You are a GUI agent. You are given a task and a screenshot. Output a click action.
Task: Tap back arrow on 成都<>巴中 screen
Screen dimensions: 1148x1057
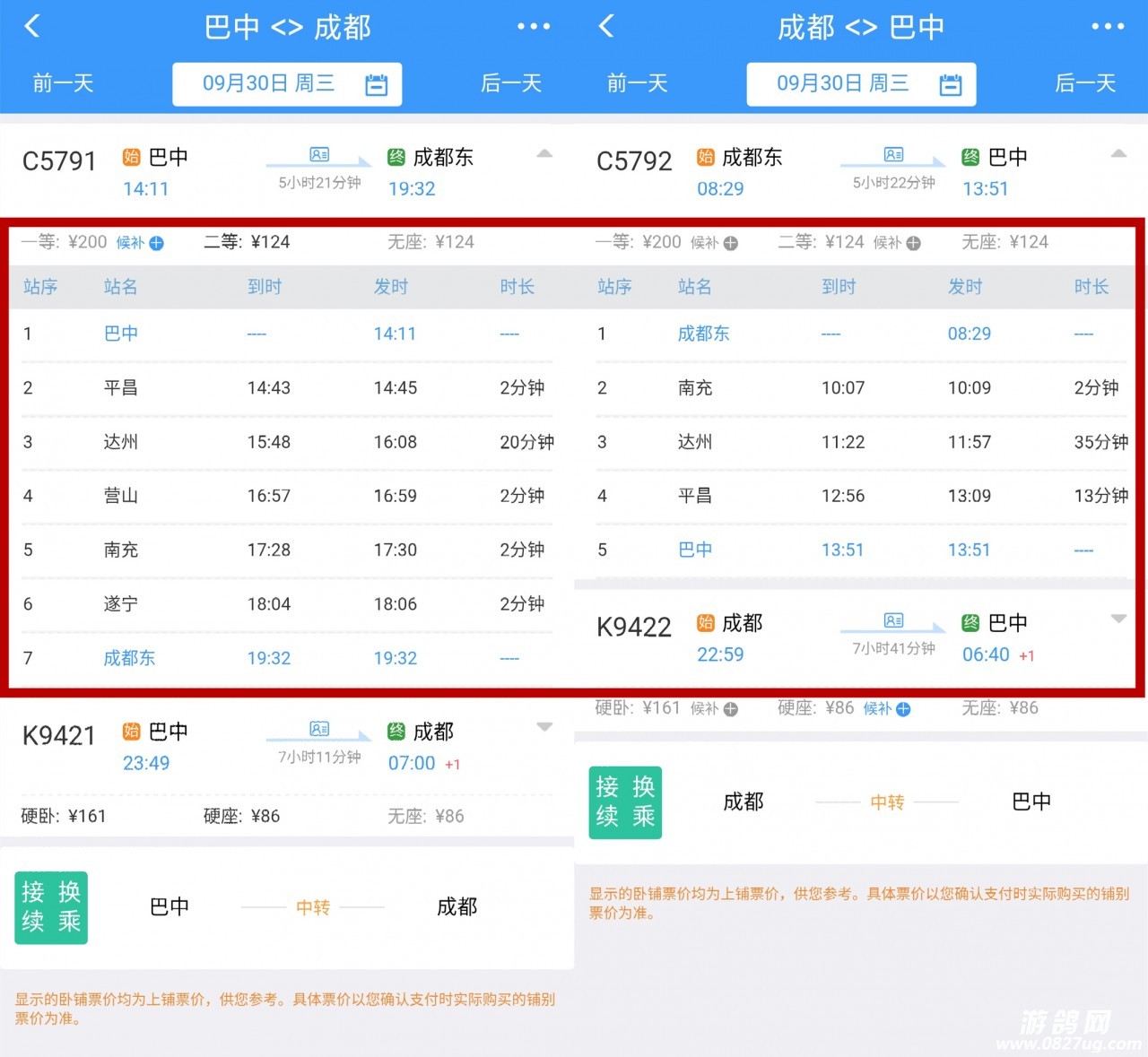point(606,26)
